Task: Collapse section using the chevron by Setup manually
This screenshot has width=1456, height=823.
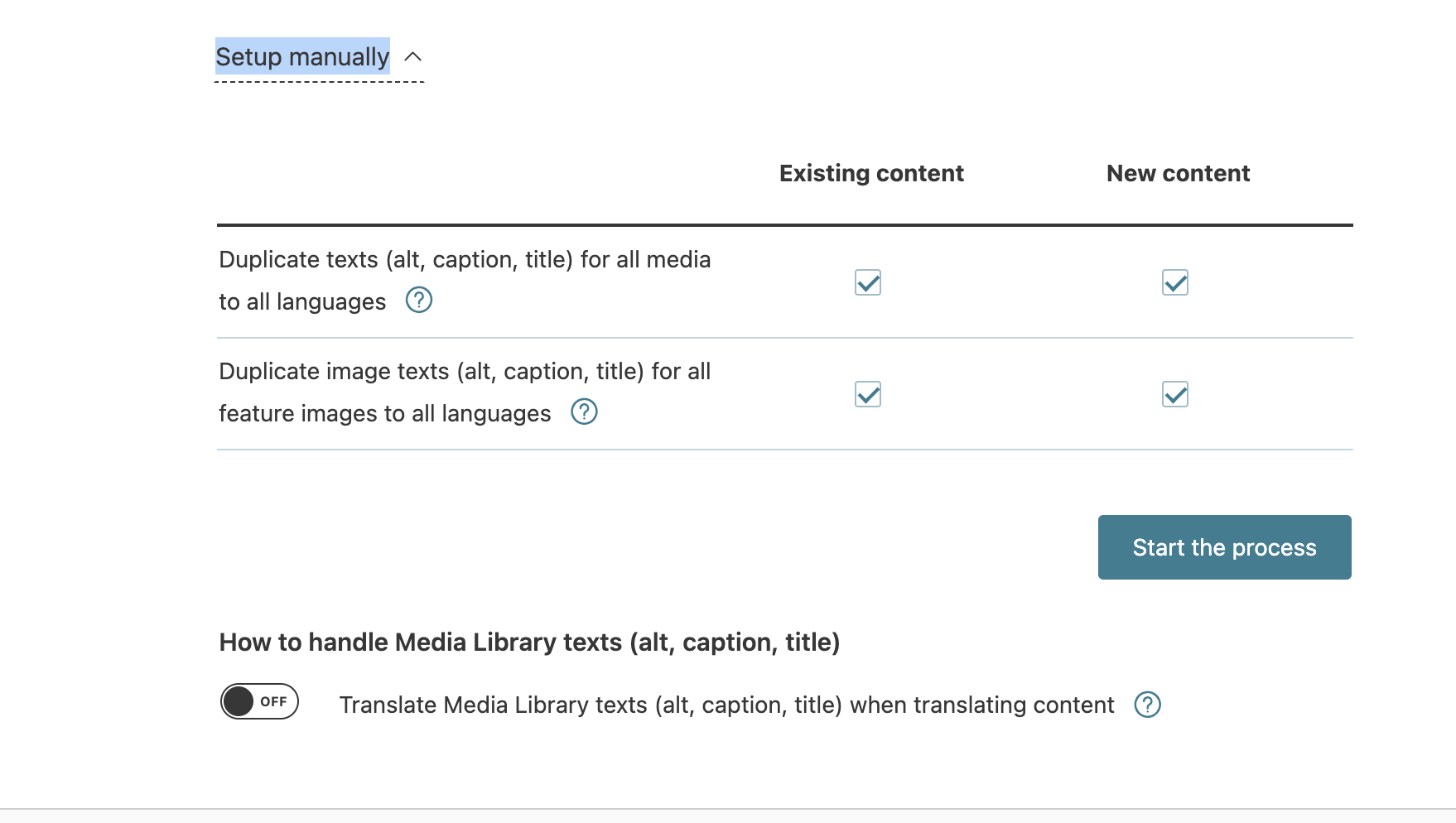Action: click(412, 57)
